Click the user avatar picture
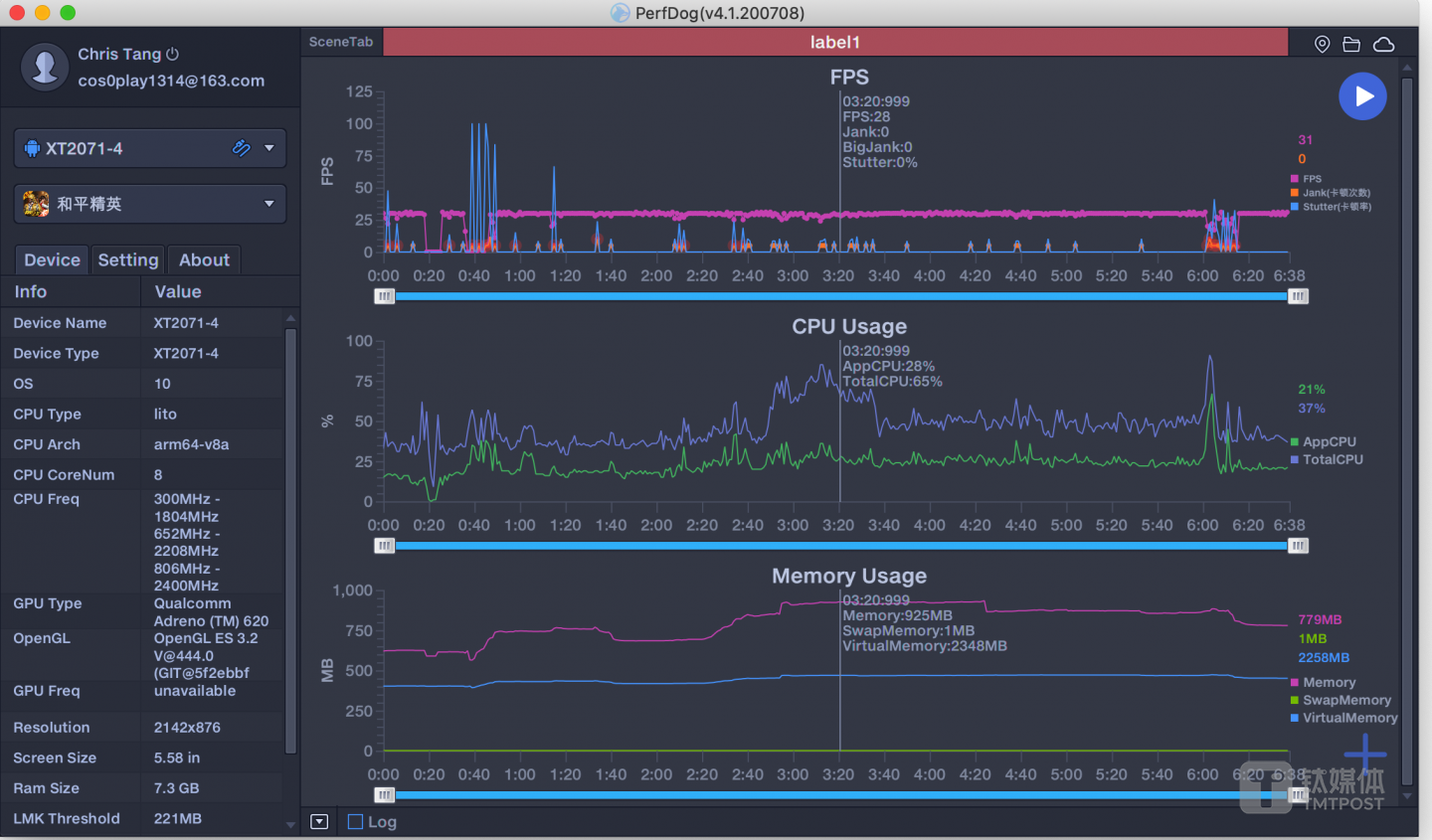Screen dimensions: 1432x840 (x=45, y=68)
